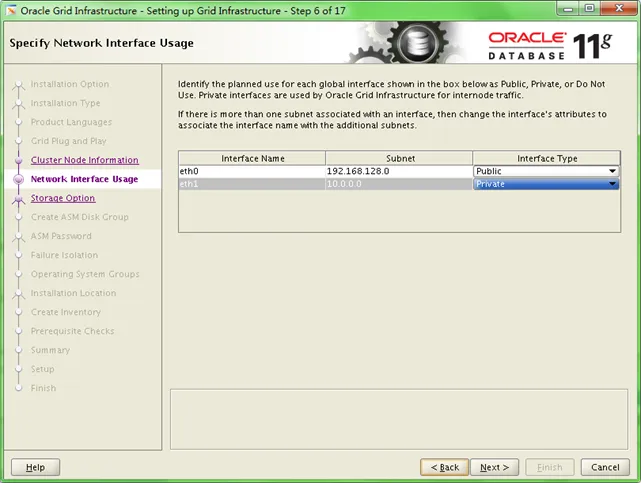Click the Create Inventory step

65,312
